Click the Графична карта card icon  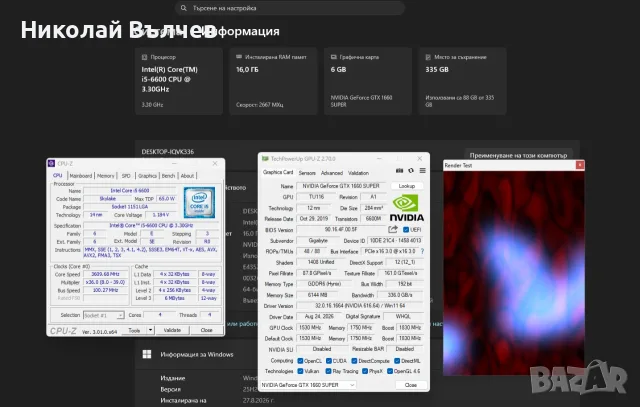333,57
